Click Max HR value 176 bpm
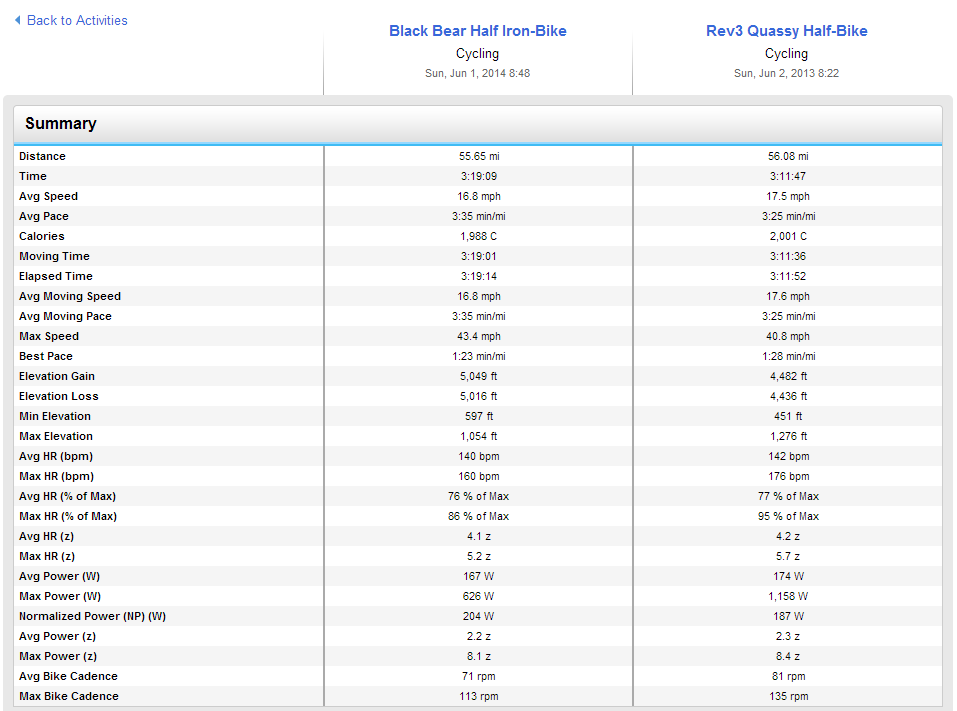Screen dimensions: 957x711 [788, 477]
